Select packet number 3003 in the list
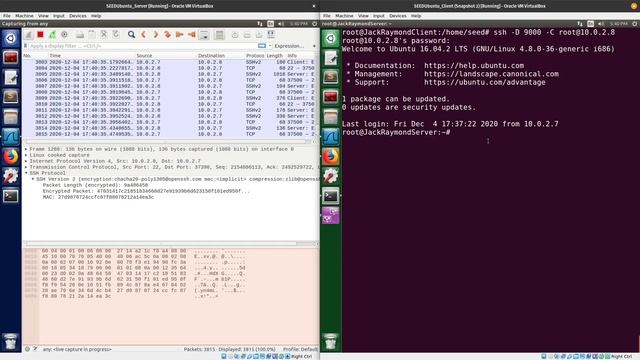 tap(169, 62)
